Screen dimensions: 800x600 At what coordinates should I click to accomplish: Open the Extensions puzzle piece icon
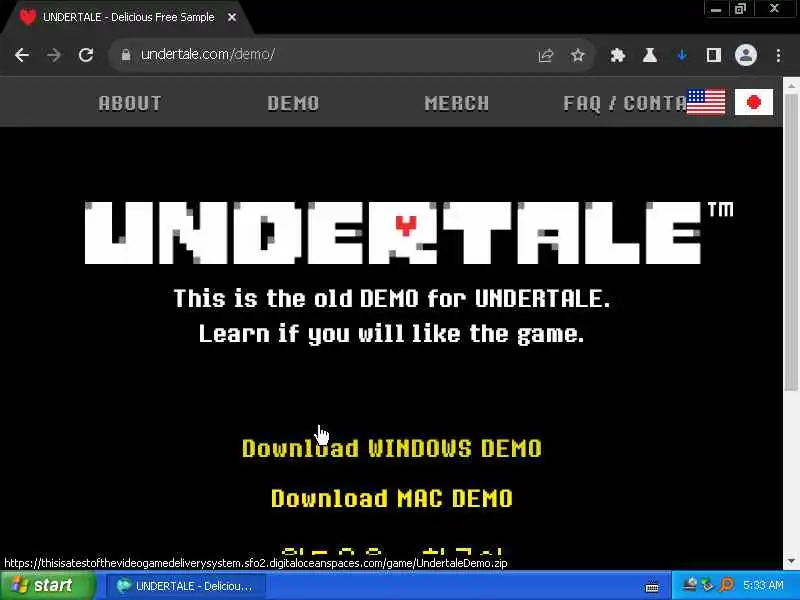(x=618, y=55)
